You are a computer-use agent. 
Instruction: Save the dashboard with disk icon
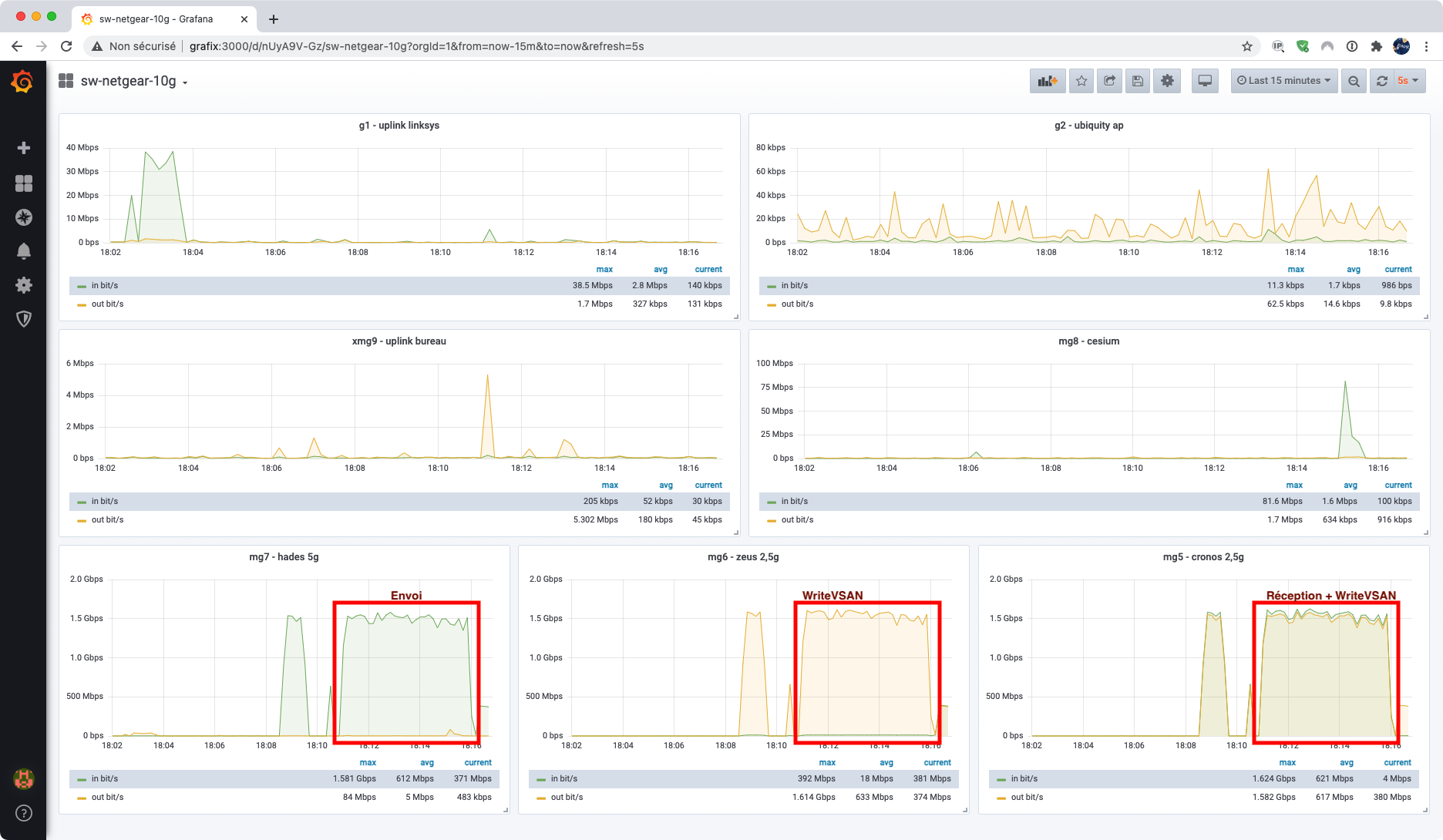(1138, 81)
